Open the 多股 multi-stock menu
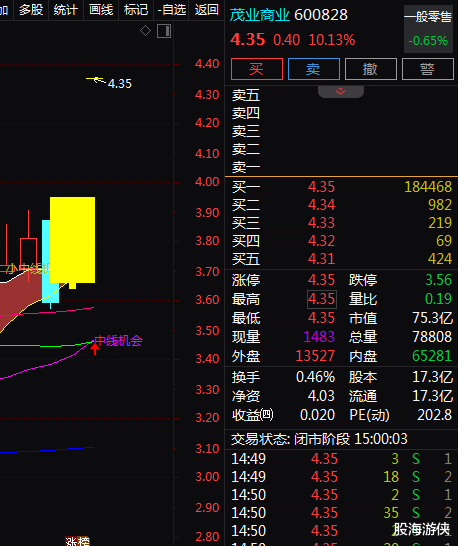 (x=31, y=9)
